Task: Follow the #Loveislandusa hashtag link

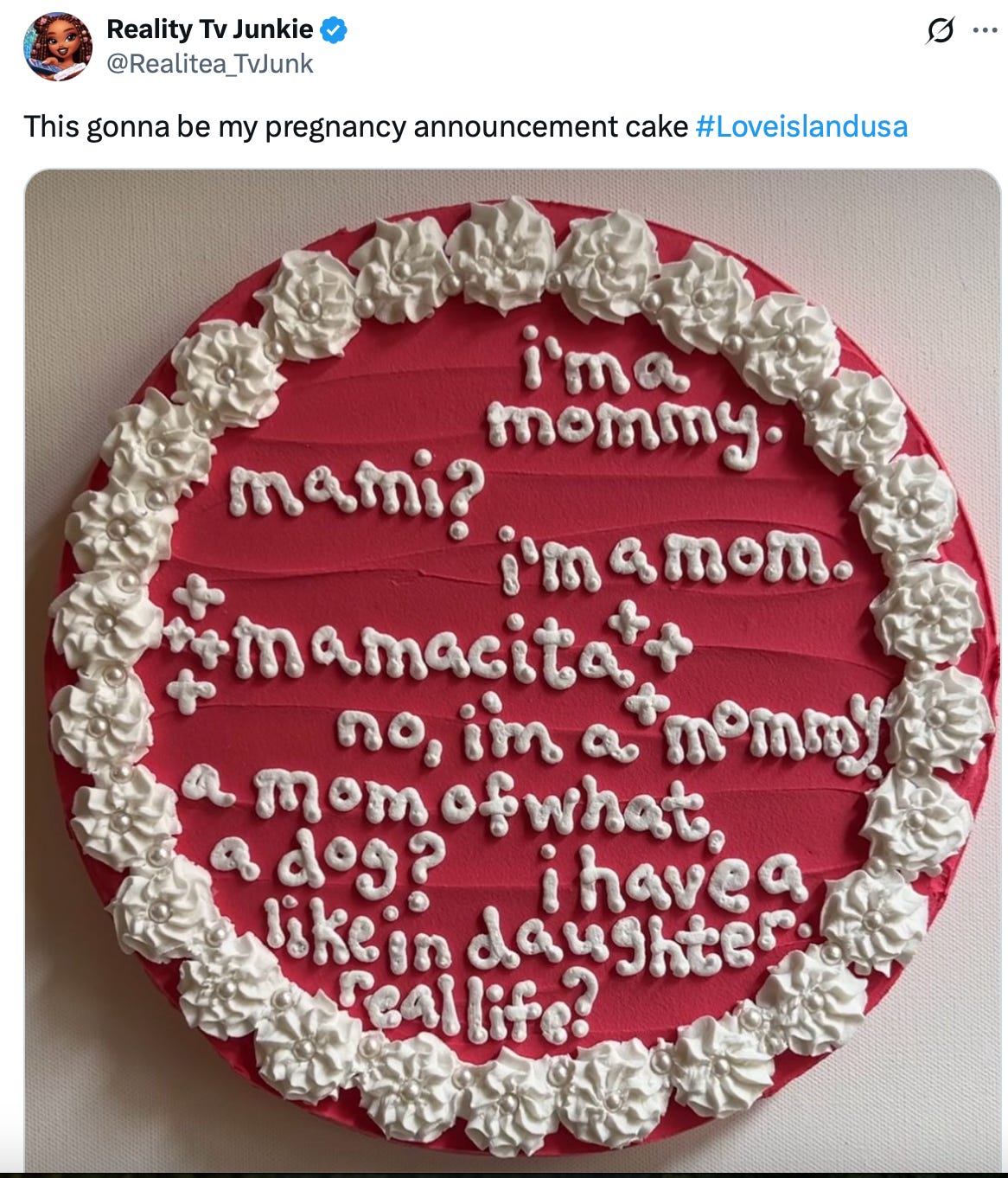Action: pyautogui.click(x=801, y=126)
